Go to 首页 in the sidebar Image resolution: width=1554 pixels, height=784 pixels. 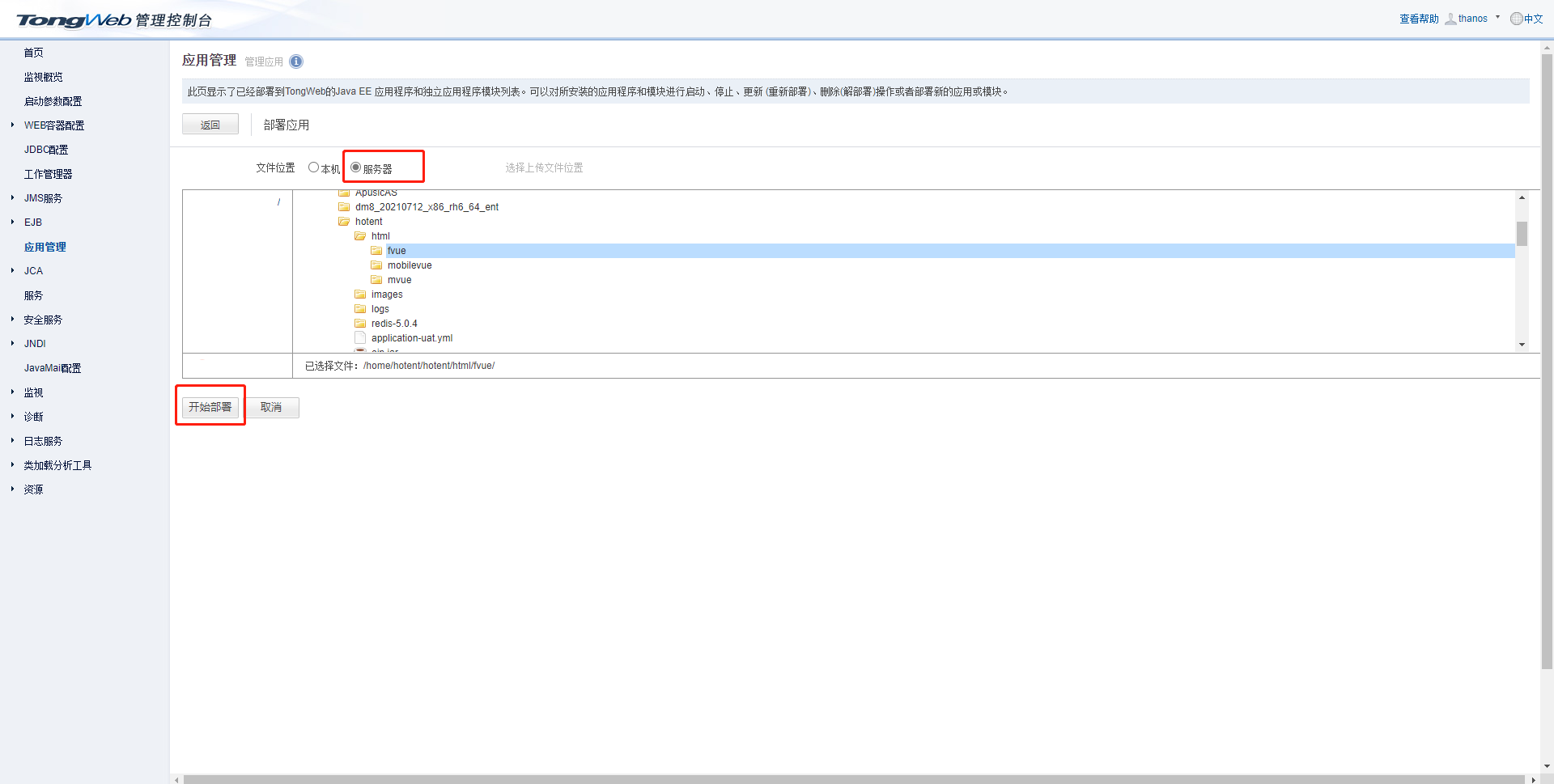pos(33,53)
